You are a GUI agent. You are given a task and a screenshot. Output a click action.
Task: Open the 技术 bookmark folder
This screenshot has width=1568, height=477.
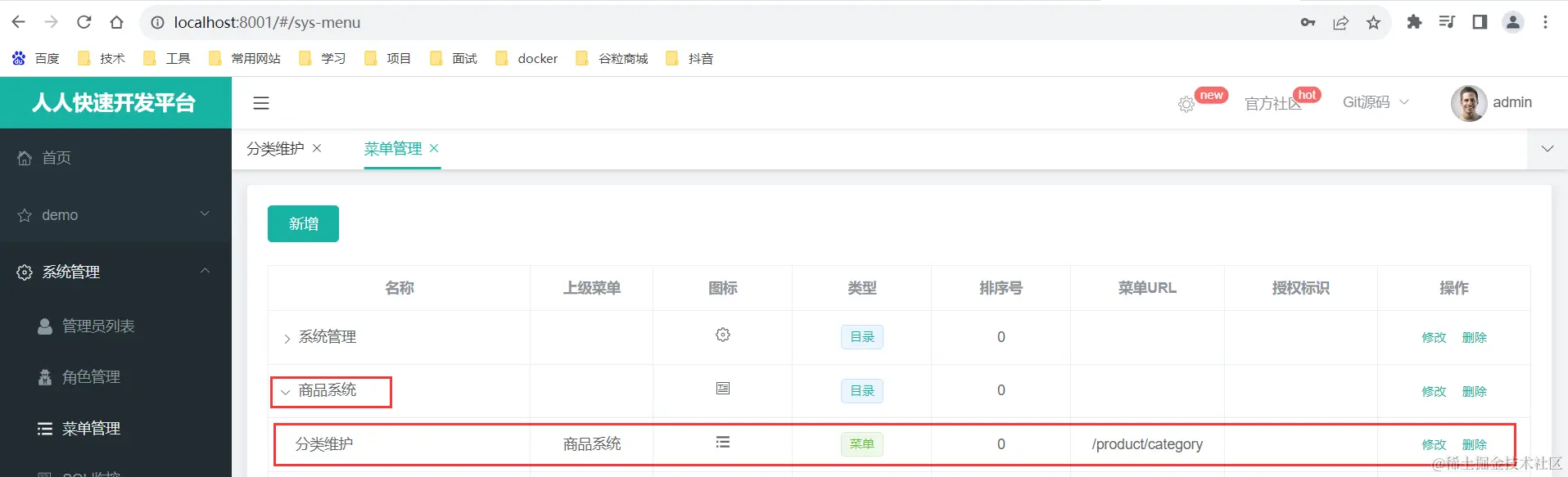[101, 58]
